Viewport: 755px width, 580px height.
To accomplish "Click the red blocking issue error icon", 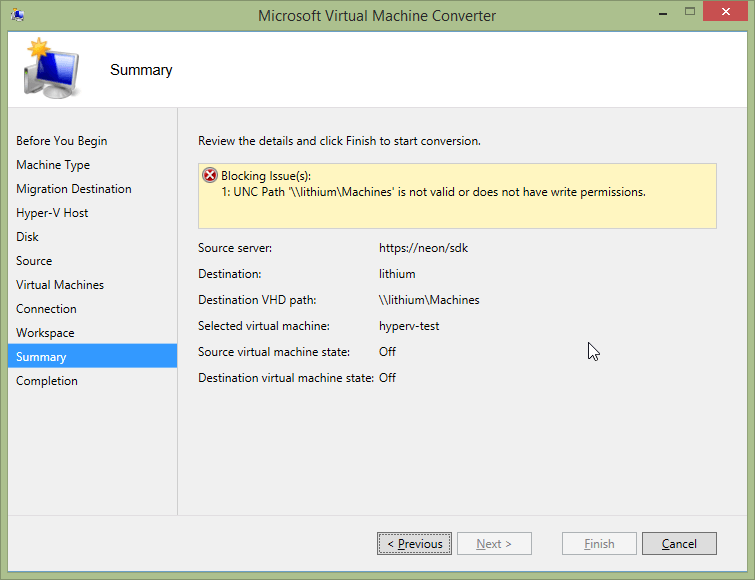I will (209, 175).
